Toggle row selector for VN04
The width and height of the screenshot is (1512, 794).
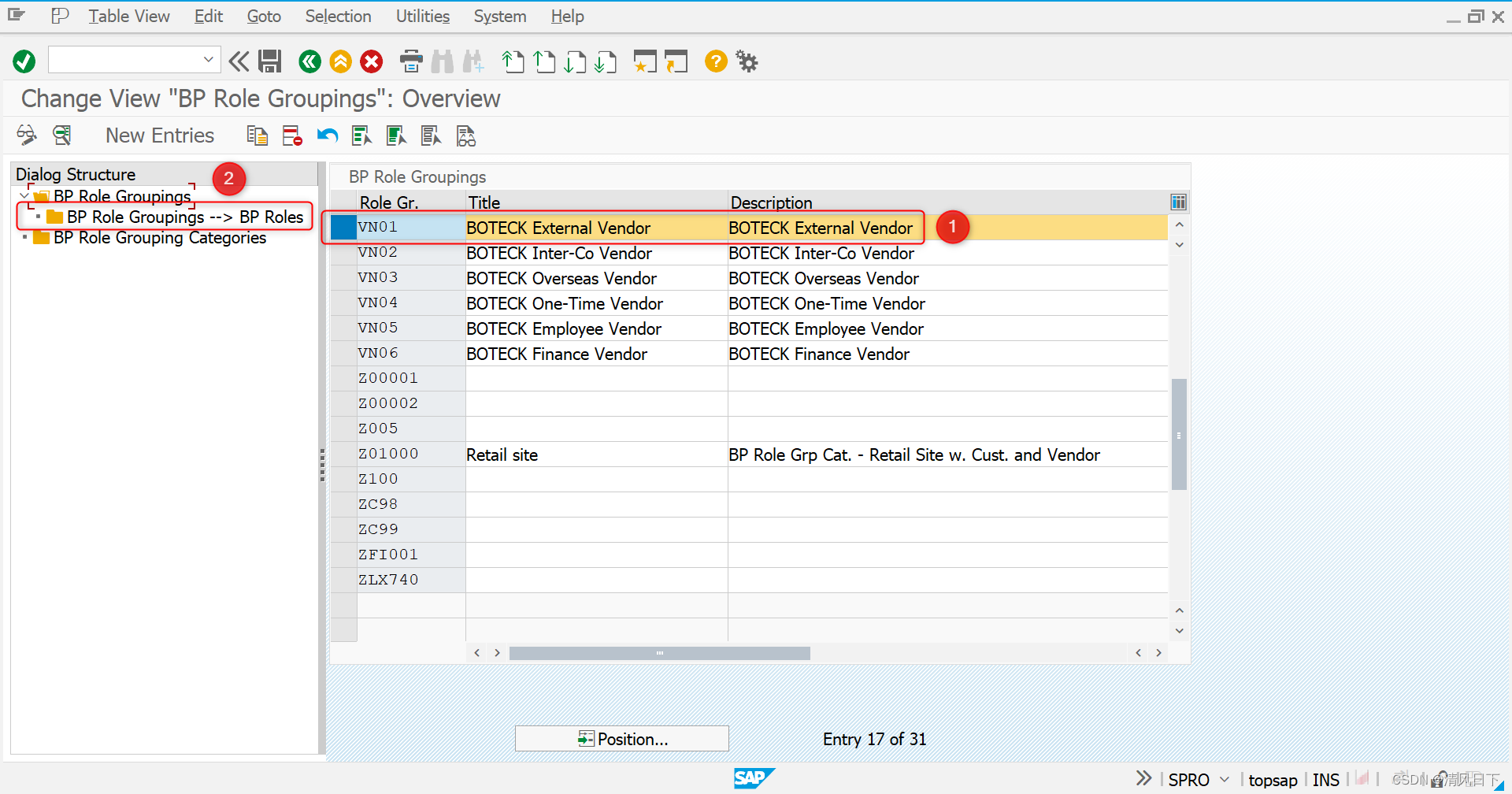coord(343,302)
